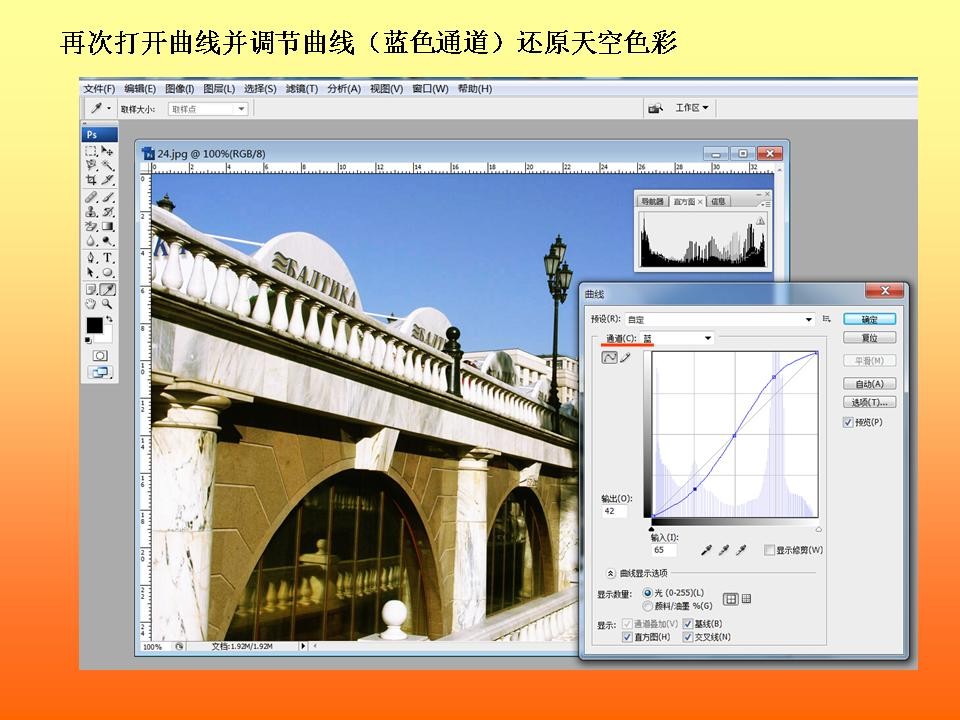Click the histogram cached data warning icon
Viewport: 960px width, 720px height.
[760, 221]
